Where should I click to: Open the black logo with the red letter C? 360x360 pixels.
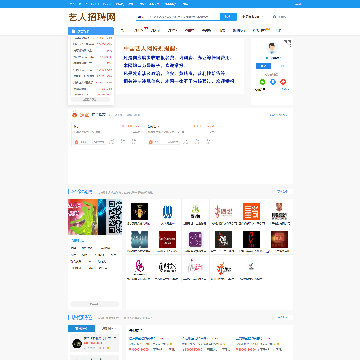[251, 239]
